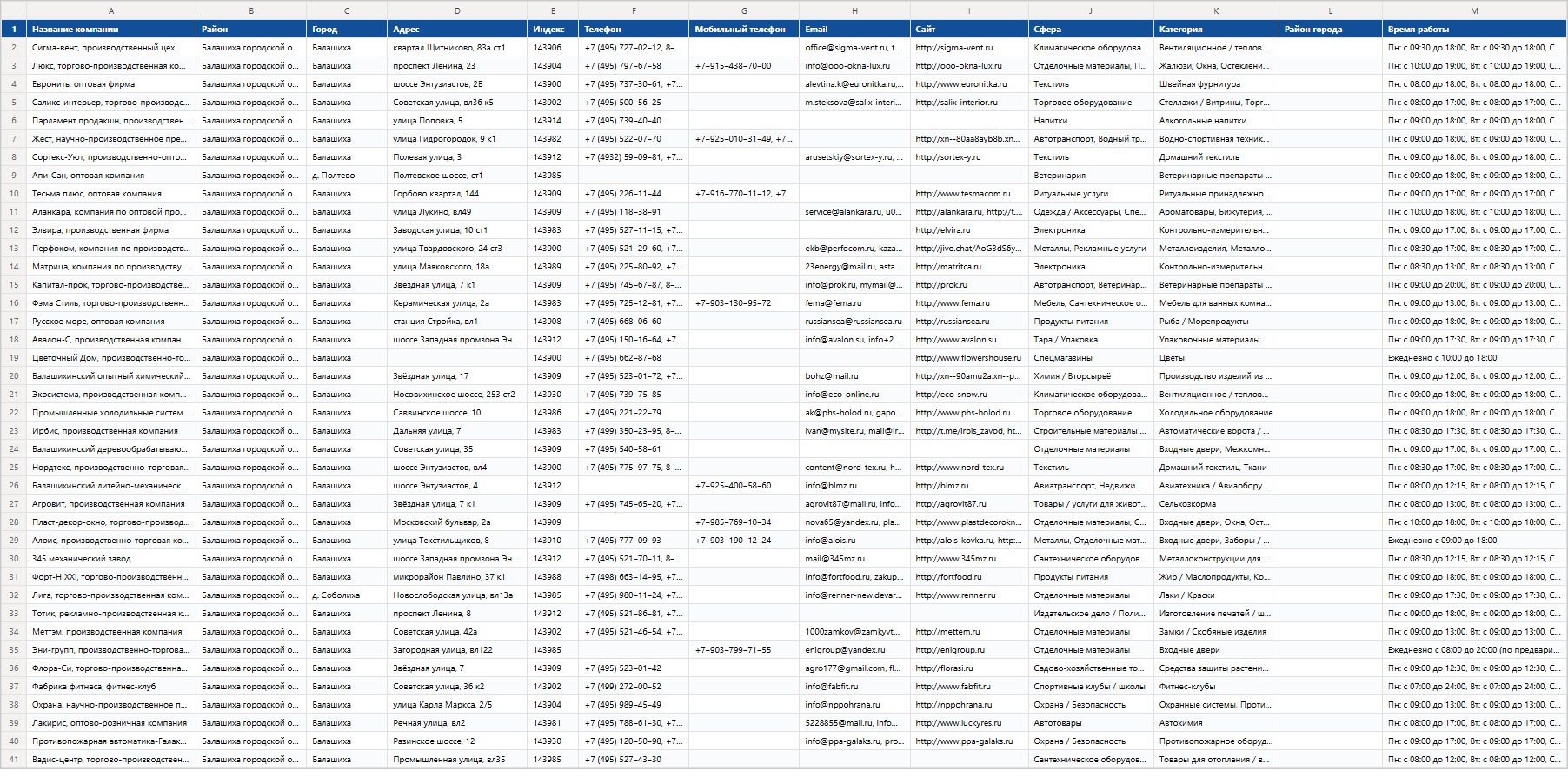Select the "Цветы" category cell
Image resolution: width=1568 pixels, height=784 pixels.
pos(1216,358)
